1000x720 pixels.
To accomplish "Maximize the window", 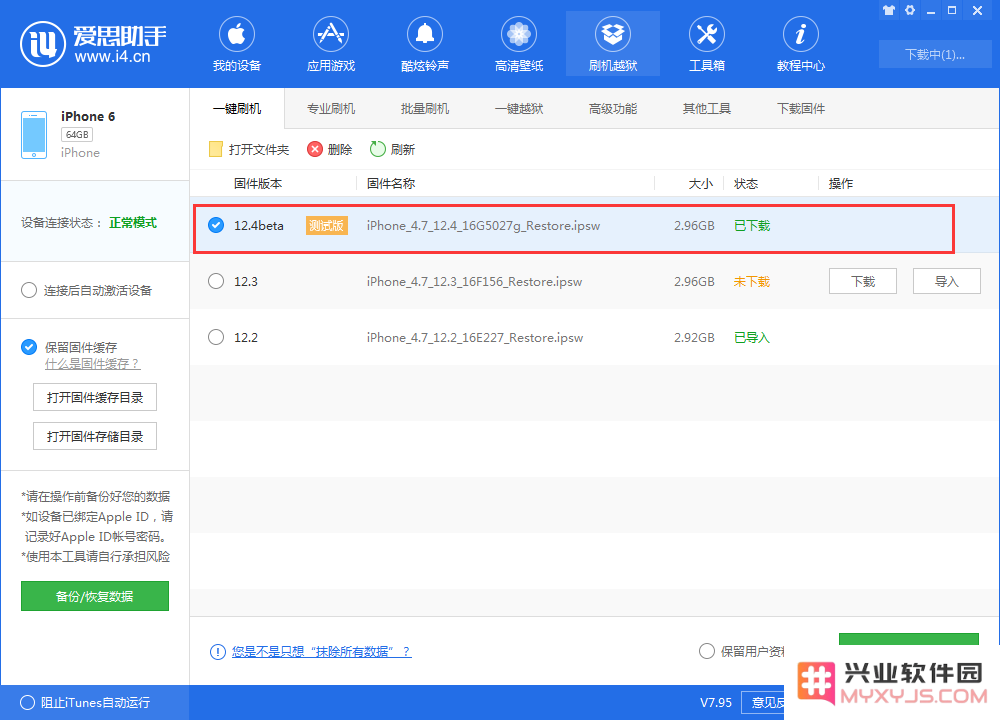I will pos(952,10).
